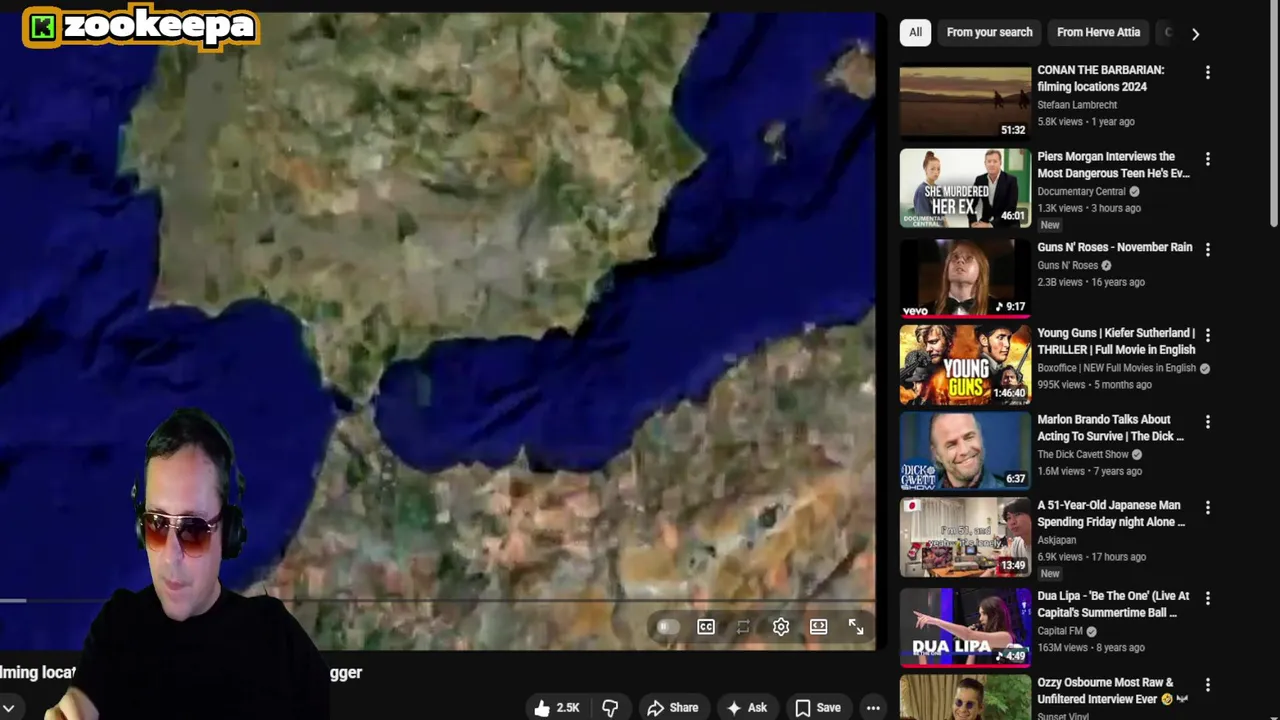Visit the Guns N' Roses channel name

coord(1067,266)
